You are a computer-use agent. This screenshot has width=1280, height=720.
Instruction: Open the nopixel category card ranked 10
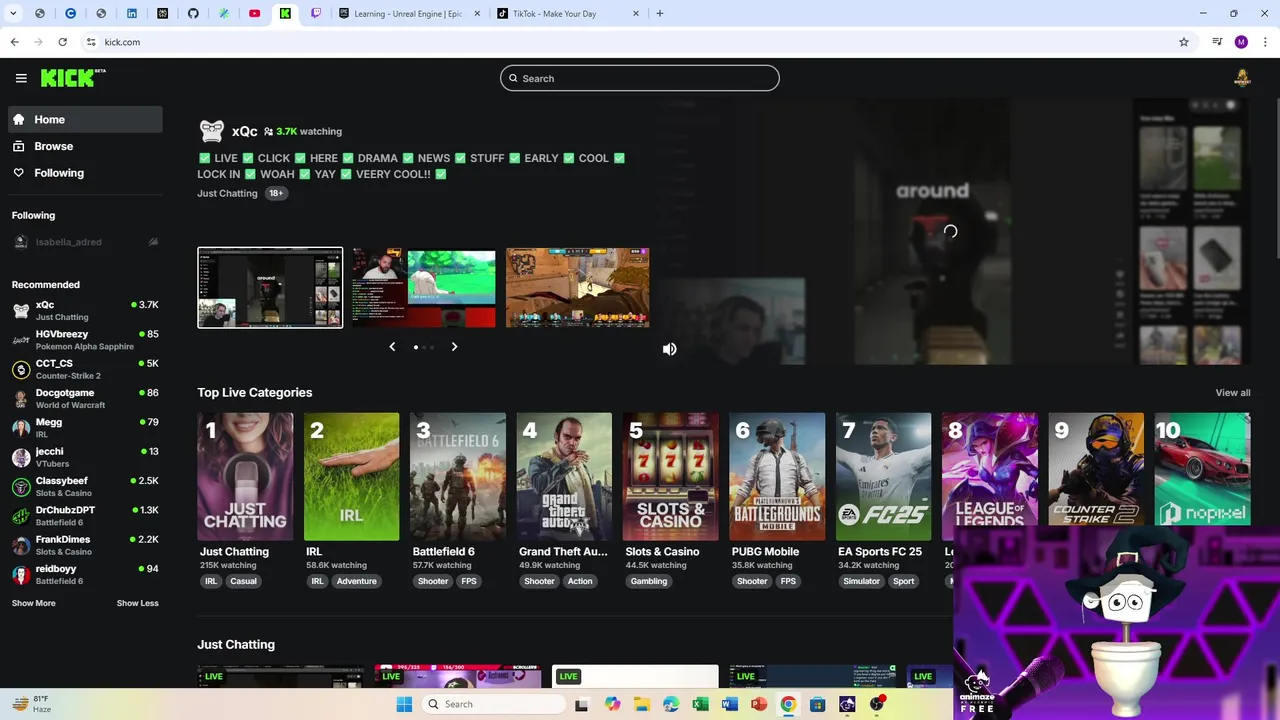(1202, 469)
